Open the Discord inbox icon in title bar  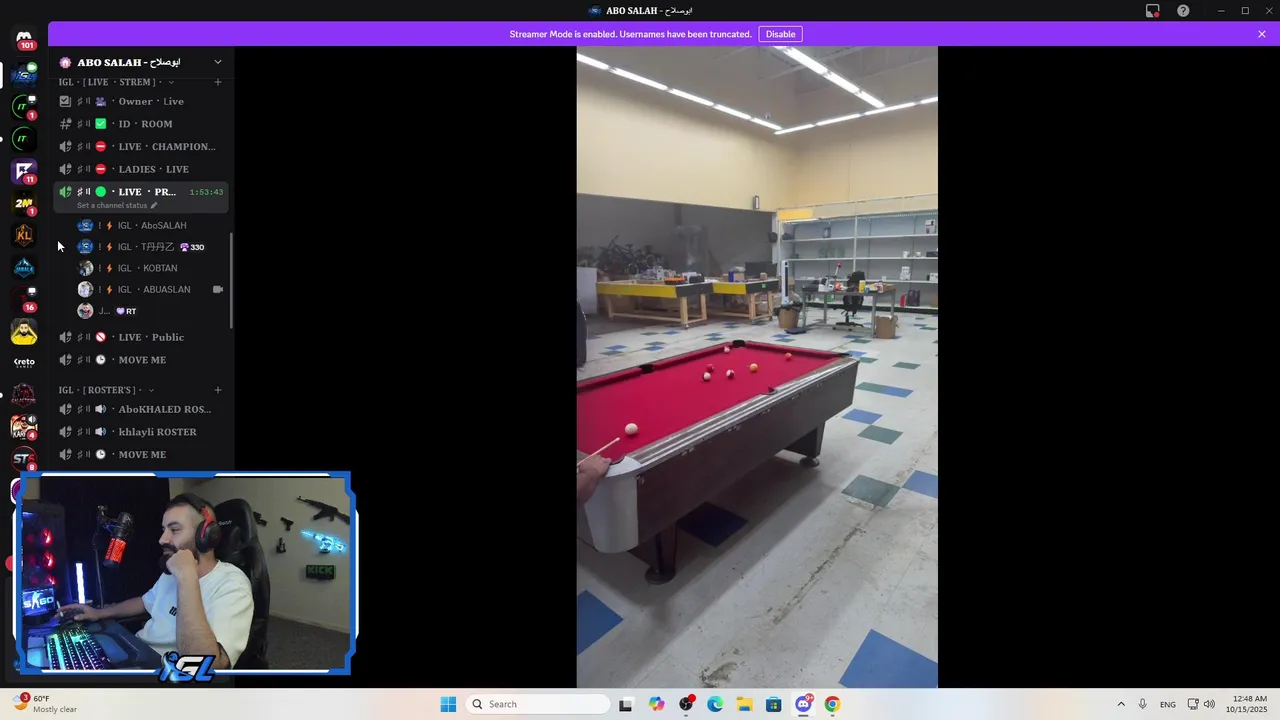(1153, 11)
